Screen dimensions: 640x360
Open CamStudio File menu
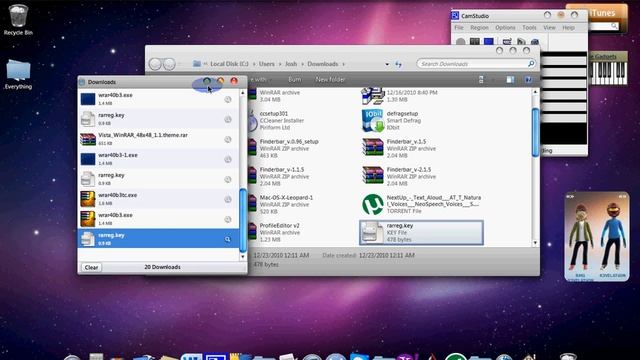point(459,28)
